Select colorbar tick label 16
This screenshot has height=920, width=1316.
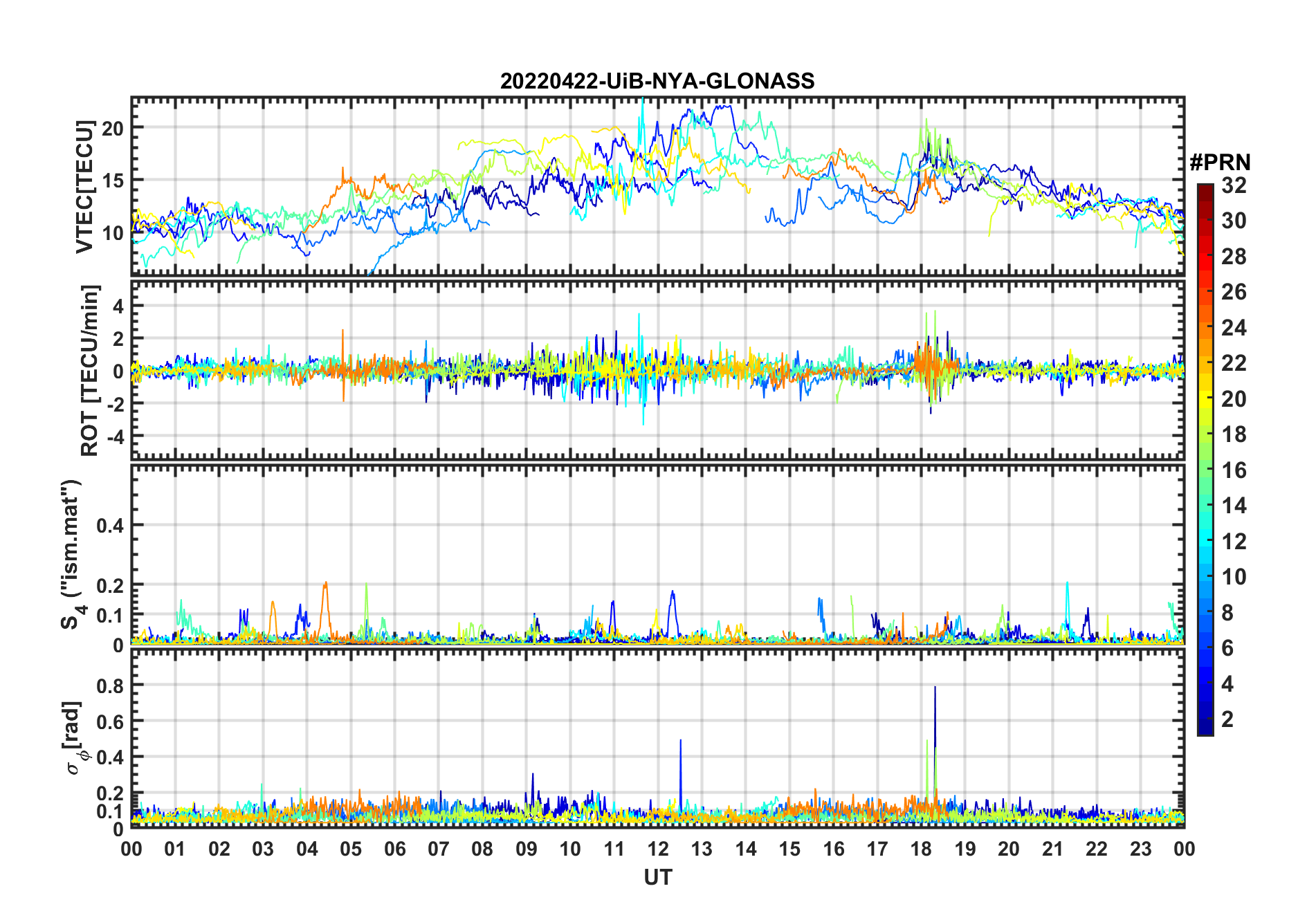coord(1234,470)
